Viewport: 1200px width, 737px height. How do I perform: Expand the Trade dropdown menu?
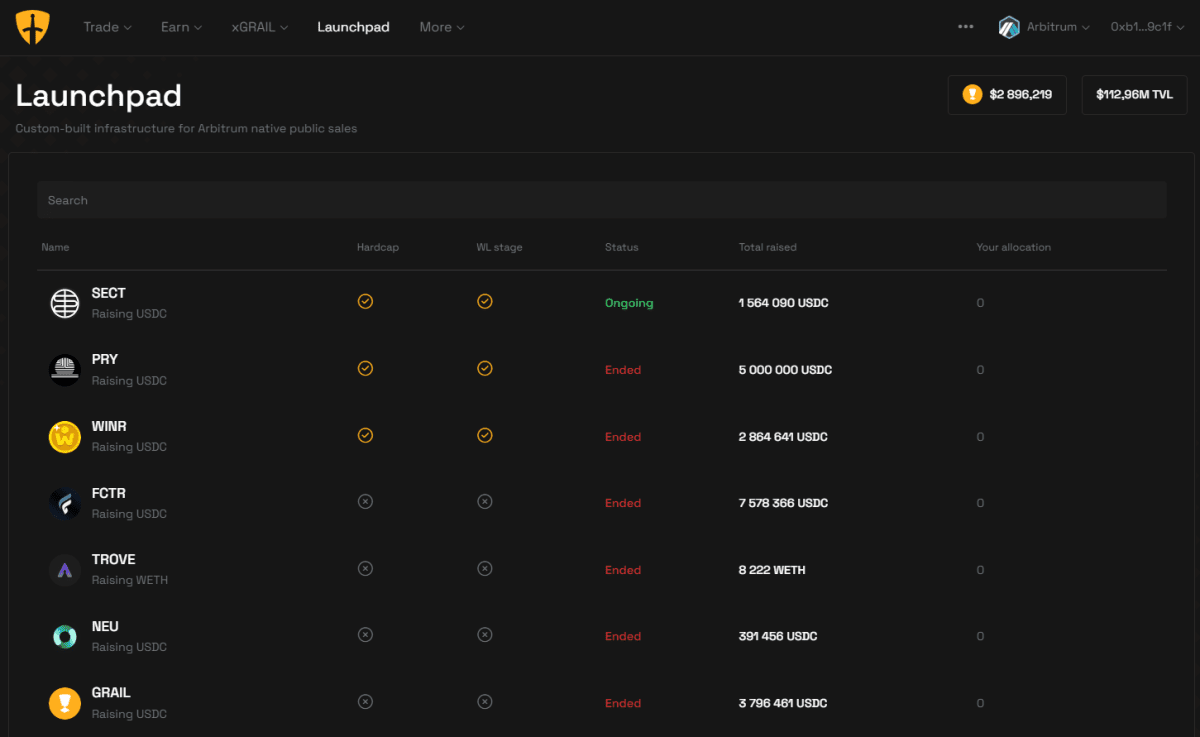tap(107, 27)
